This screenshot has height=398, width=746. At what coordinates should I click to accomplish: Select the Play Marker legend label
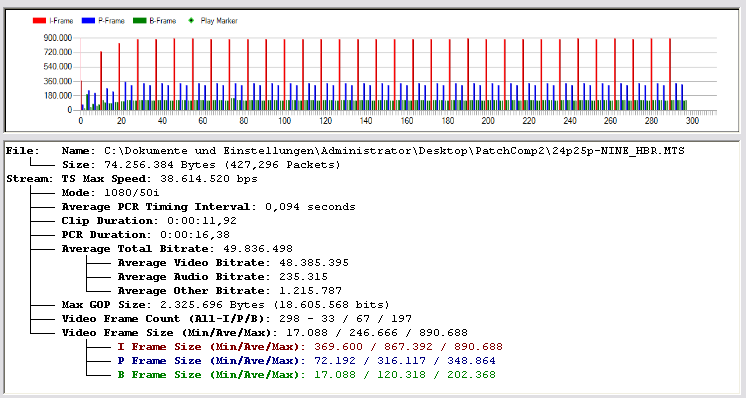[219, 21]
